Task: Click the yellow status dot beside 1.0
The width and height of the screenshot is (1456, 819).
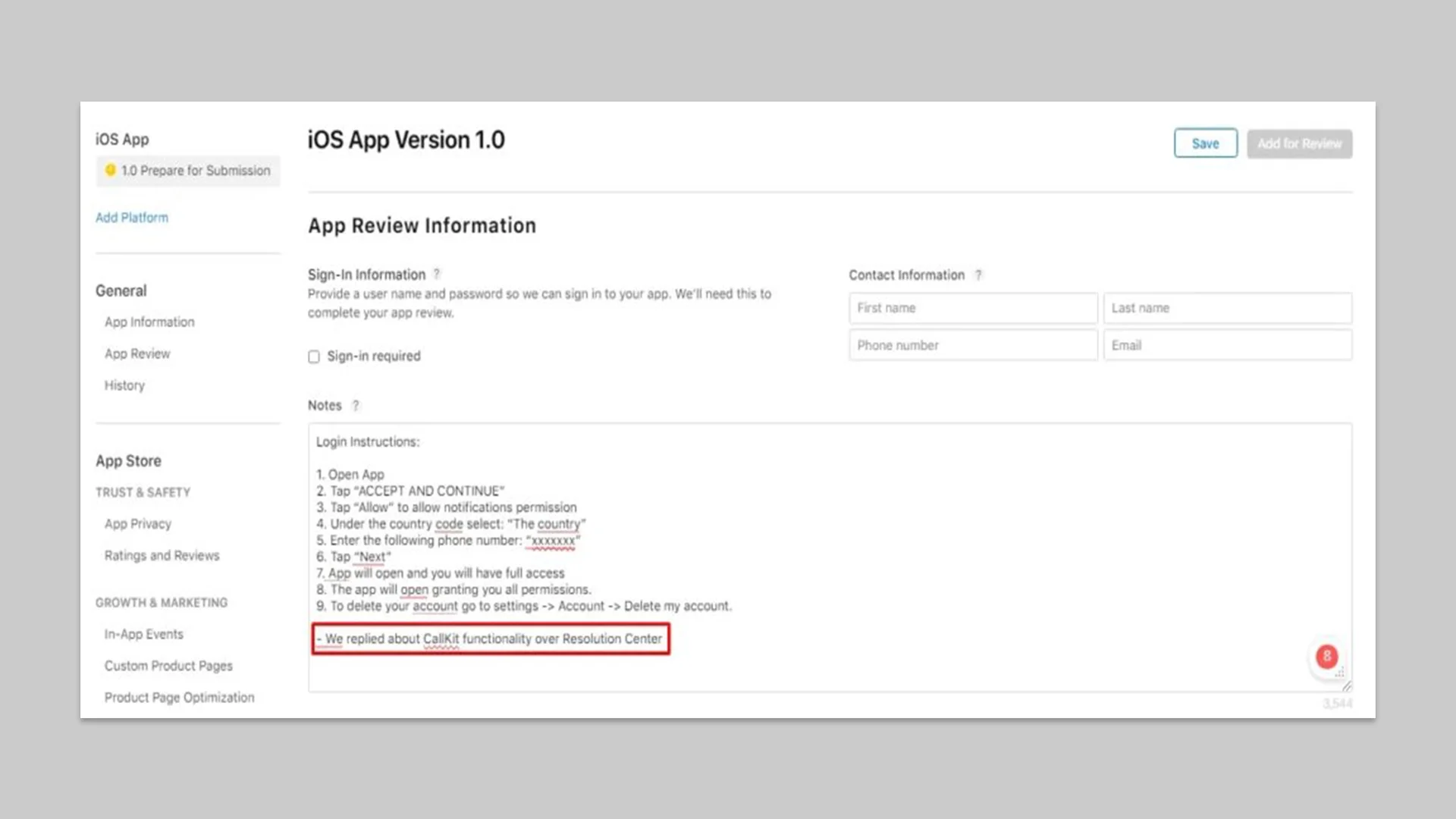Action: (110, 170)
